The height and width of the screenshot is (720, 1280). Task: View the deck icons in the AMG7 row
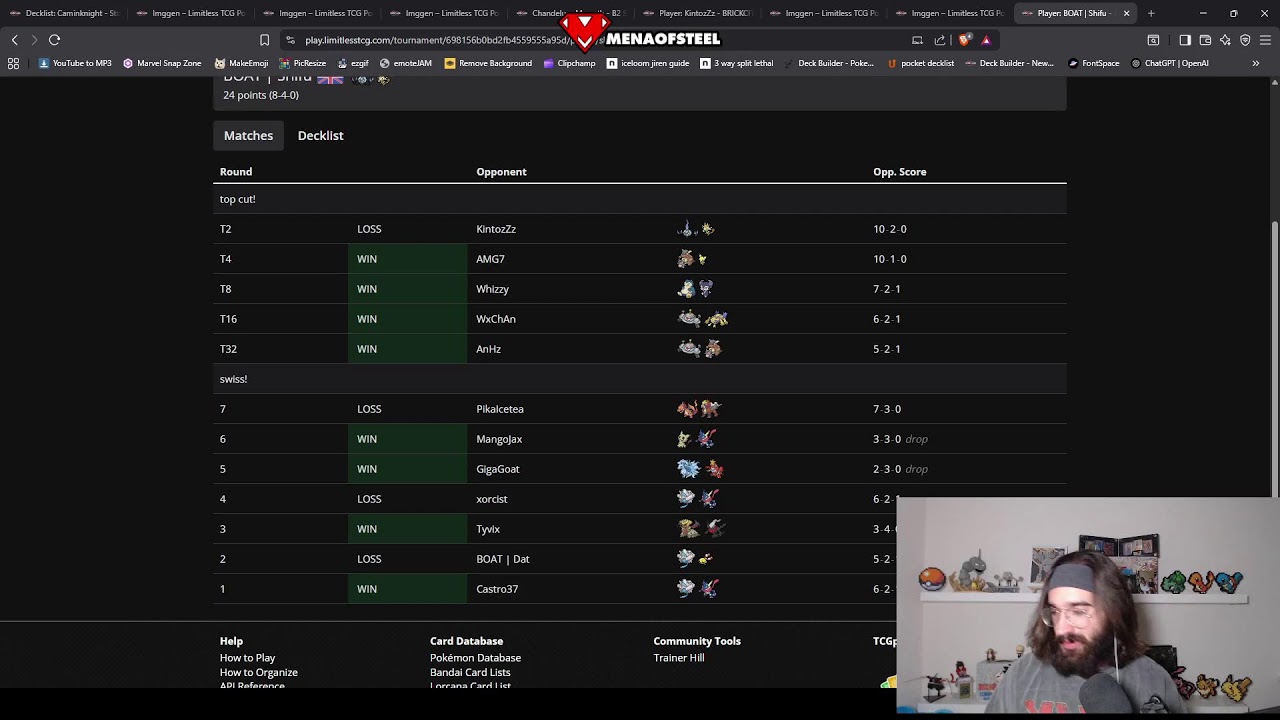pos(692,259)
